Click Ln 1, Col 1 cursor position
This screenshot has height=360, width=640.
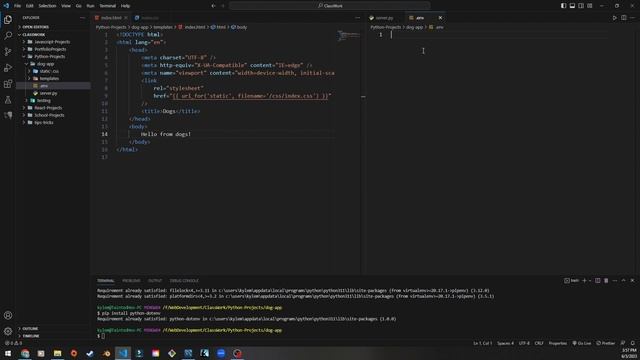point(482,343)
